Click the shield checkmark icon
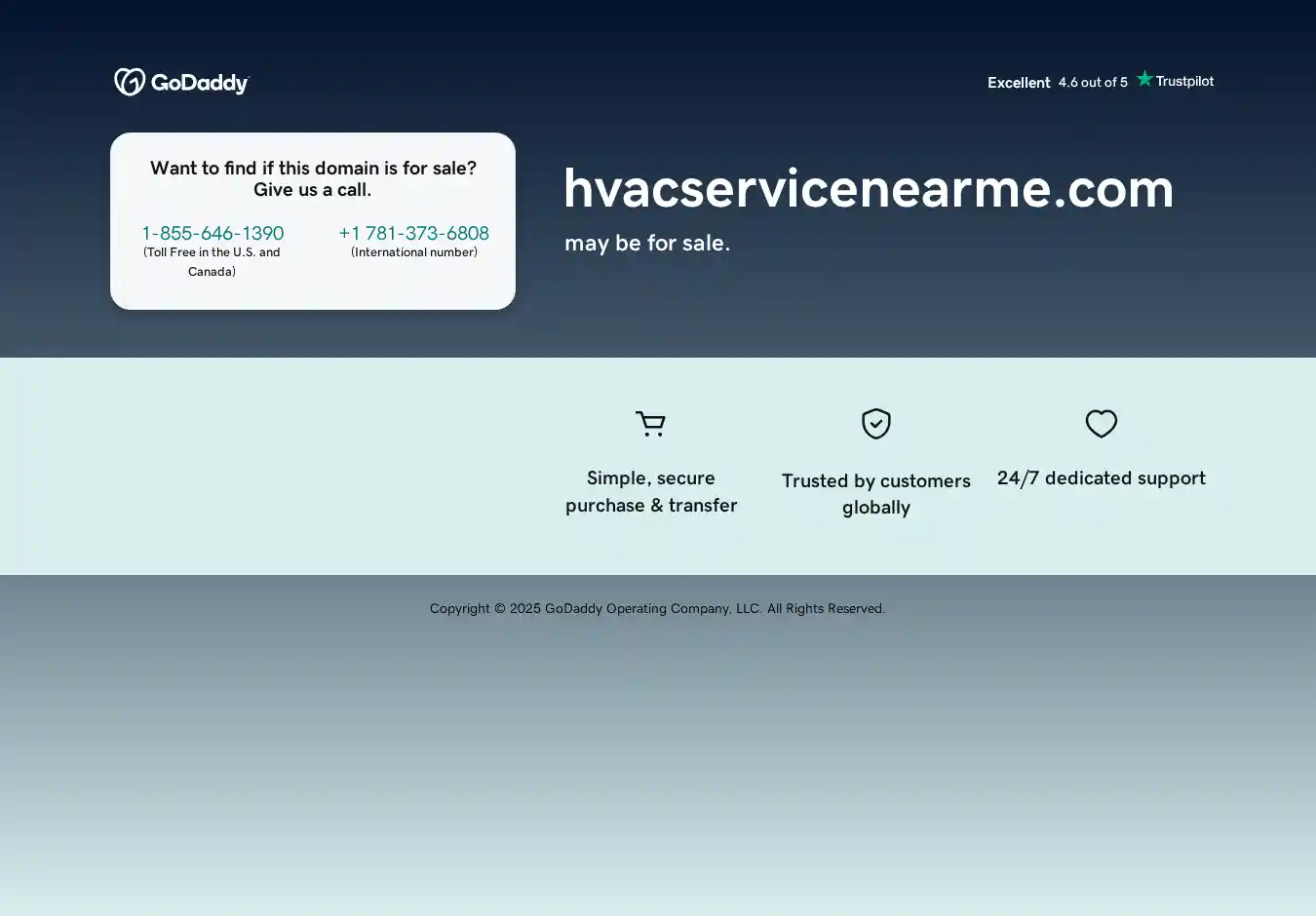The width and height of the screenshot is (1316, 916). point(876,424)
